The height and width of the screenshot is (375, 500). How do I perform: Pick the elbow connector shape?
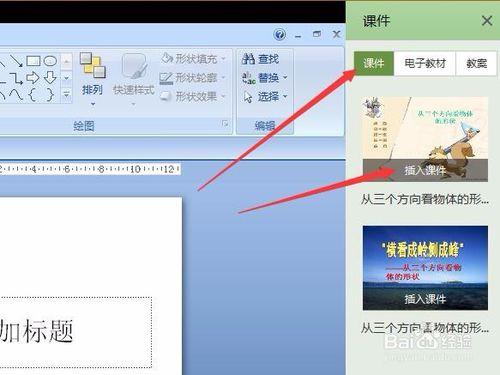click(15, 78)
